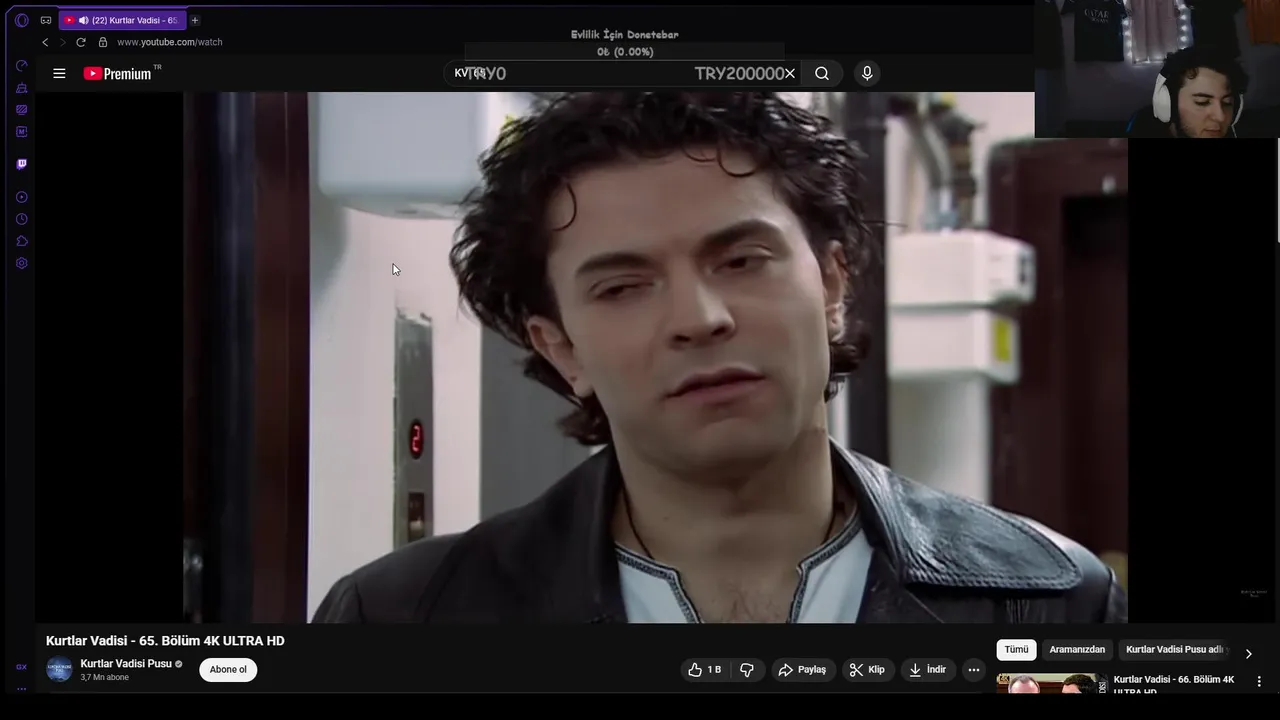
Task: Open options menu for 66. Bölüm video
Action: click(1259, 681)
